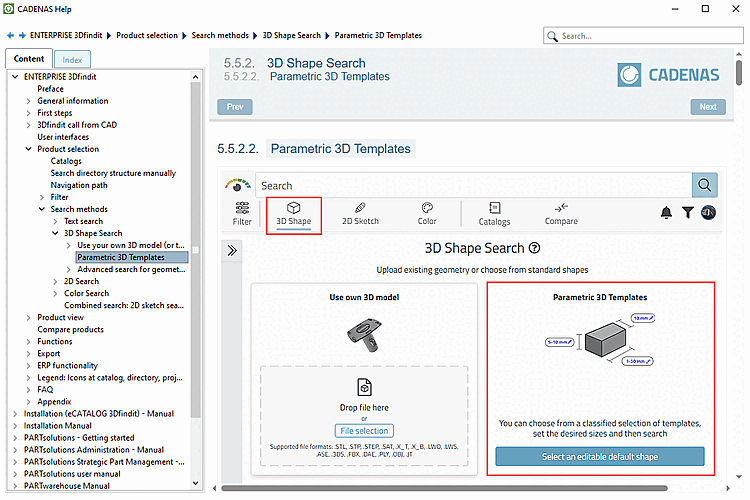Open the 3D Shape Search heading link
This screenshot has height=500, width=750.
click(316, 63)
